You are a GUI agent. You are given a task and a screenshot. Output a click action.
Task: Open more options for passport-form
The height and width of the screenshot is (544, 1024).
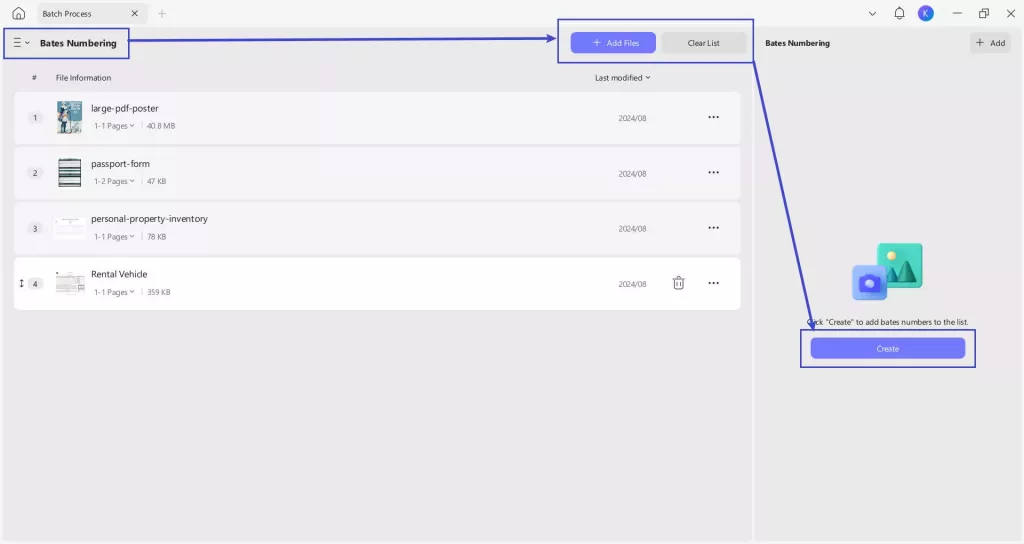click(713, 172)
